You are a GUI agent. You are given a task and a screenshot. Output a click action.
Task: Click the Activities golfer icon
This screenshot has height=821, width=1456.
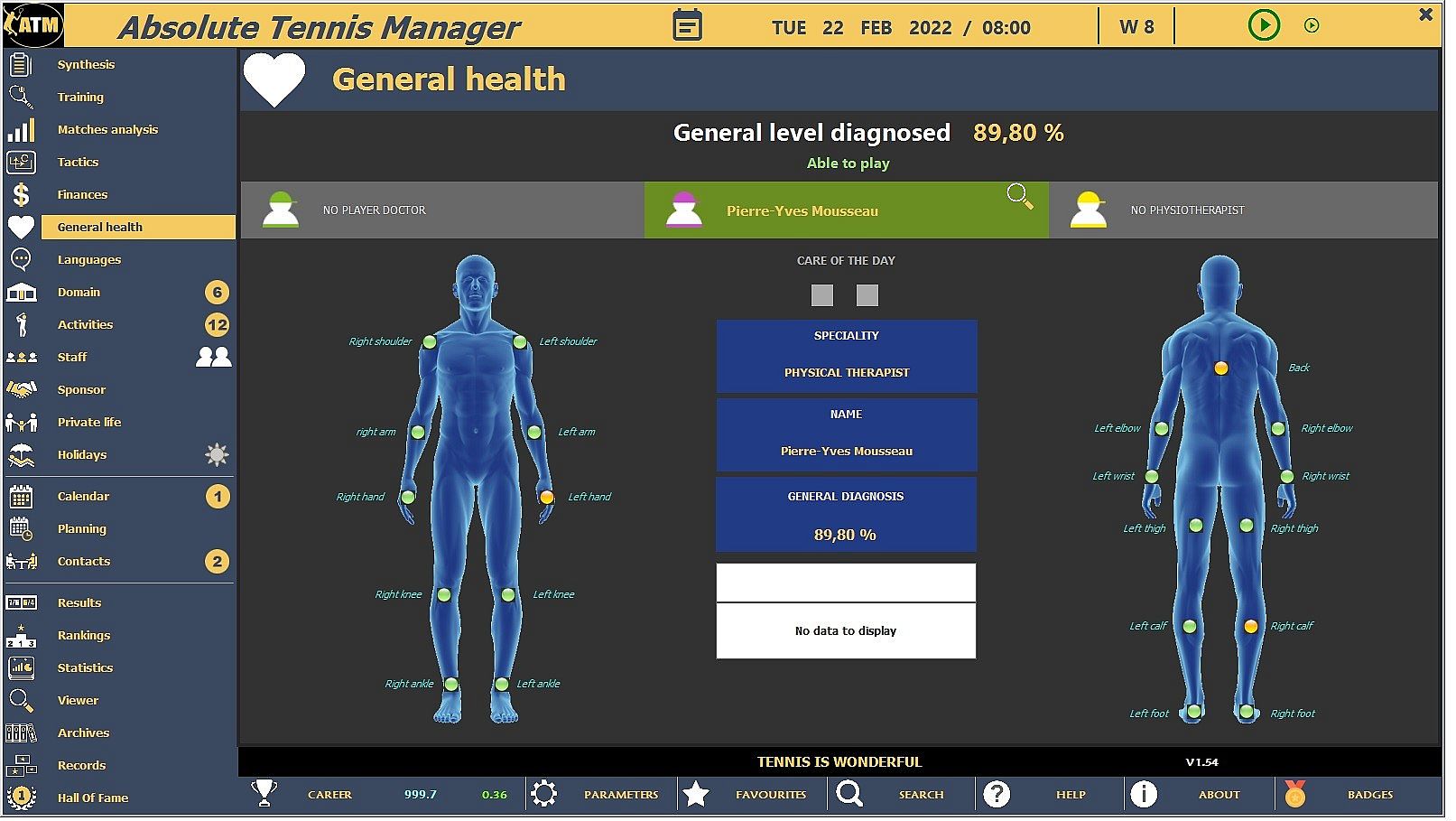(x=21, y=326)
